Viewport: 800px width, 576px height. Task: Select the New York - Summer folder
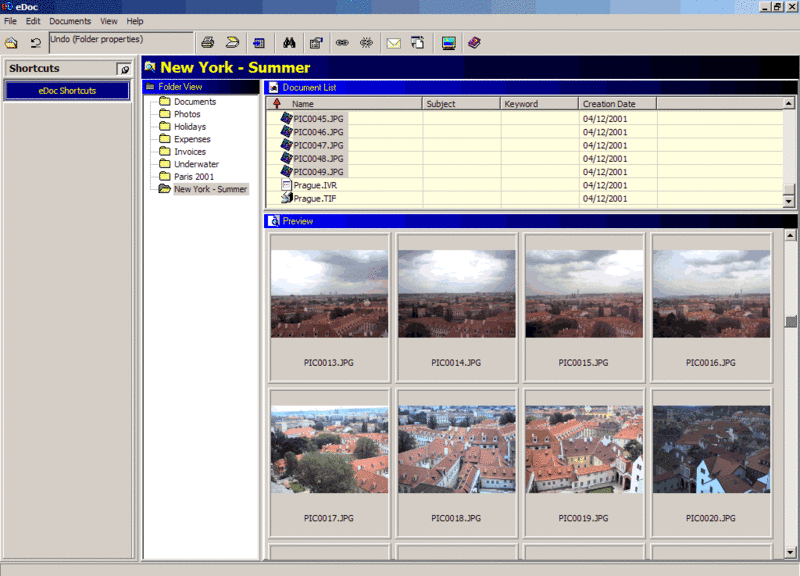210,189
